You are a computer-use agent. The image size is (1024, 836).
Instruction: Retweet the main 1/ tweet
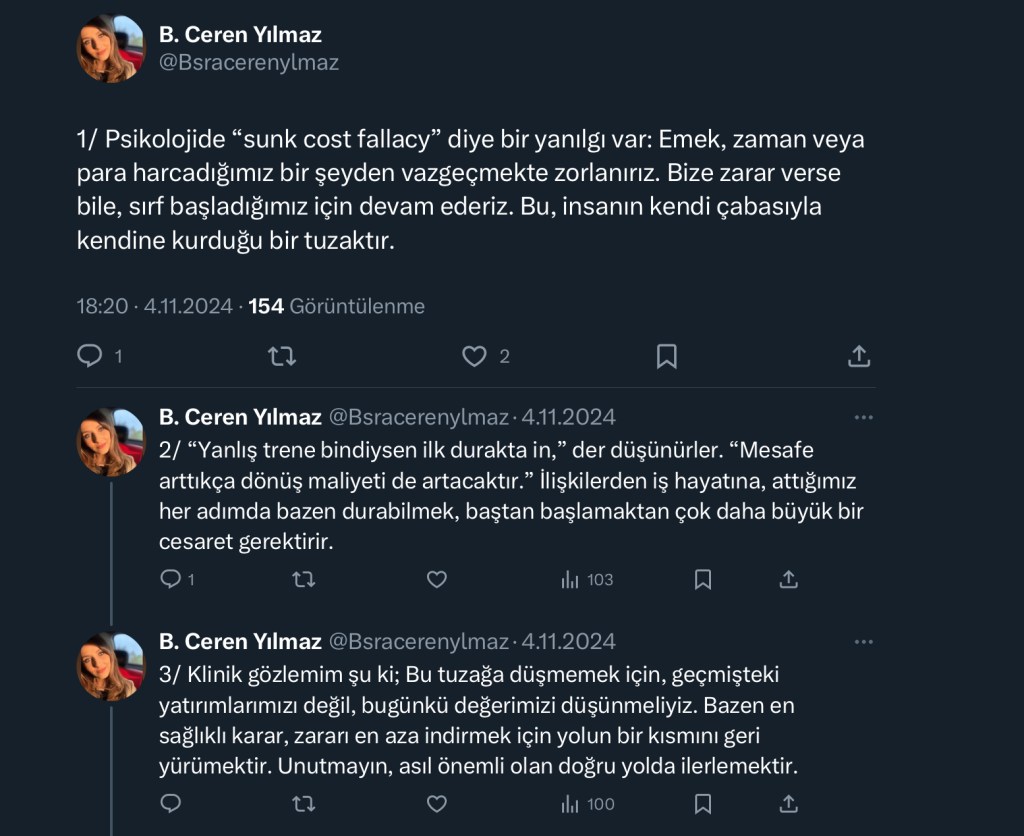282,356
